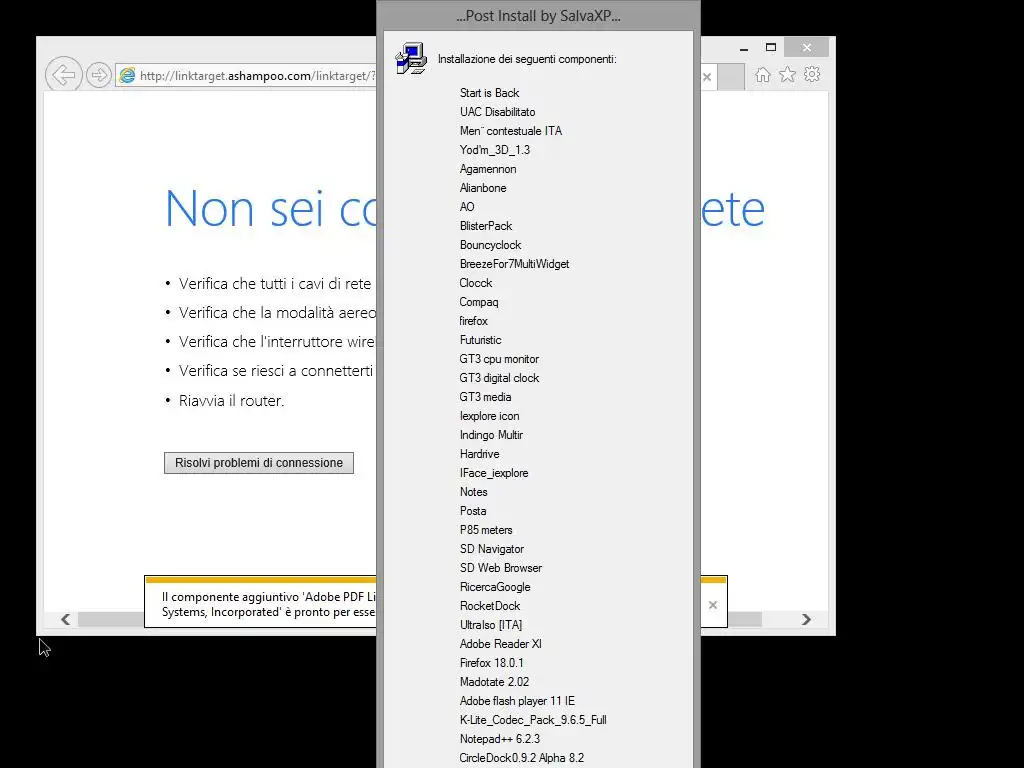Click 'BreezeFor7MultiWidget' entry
Image resolution: width=1024 pixels, height=768 pixels.
pyautogui.click(x=514, y=264)
